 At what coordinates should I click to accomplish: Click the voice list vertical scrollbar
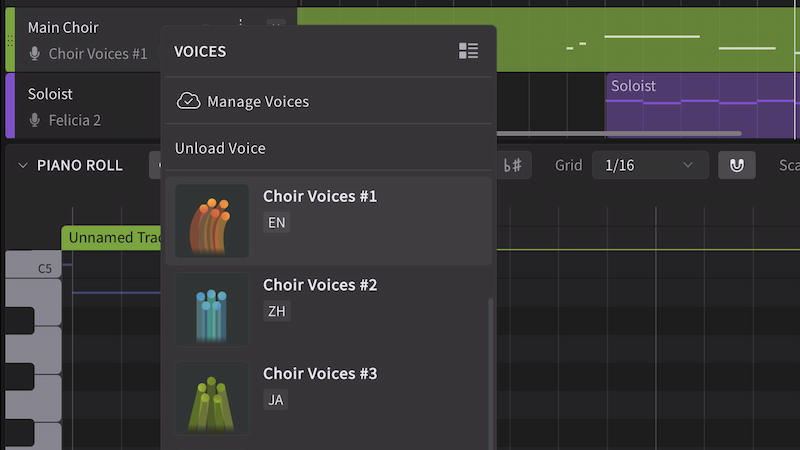[490, 370]
